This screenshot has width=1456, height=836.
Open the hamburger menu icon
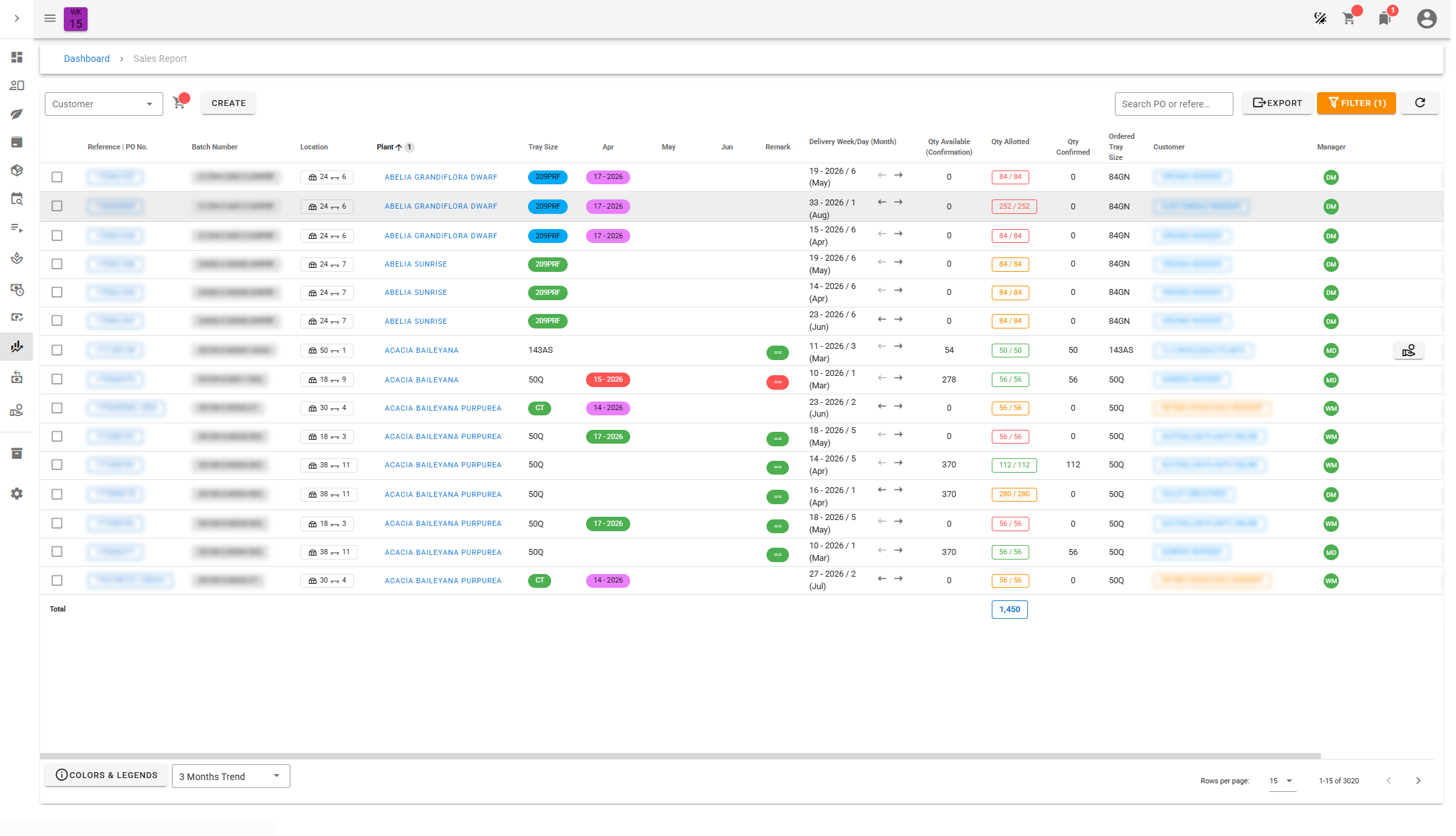(x=49, y=18)
